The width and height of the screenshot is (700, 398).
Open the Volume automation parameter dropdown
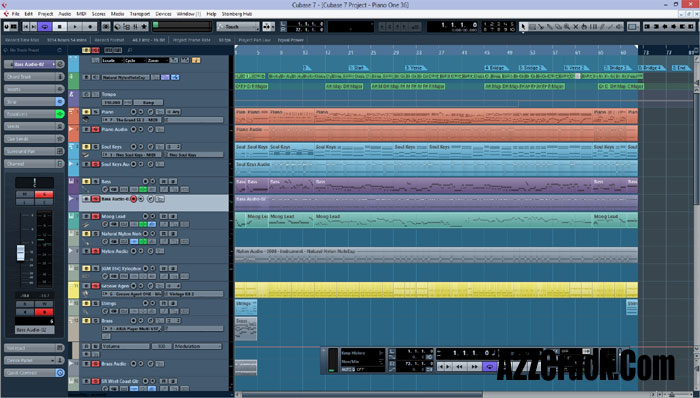(x=125, y=346)
